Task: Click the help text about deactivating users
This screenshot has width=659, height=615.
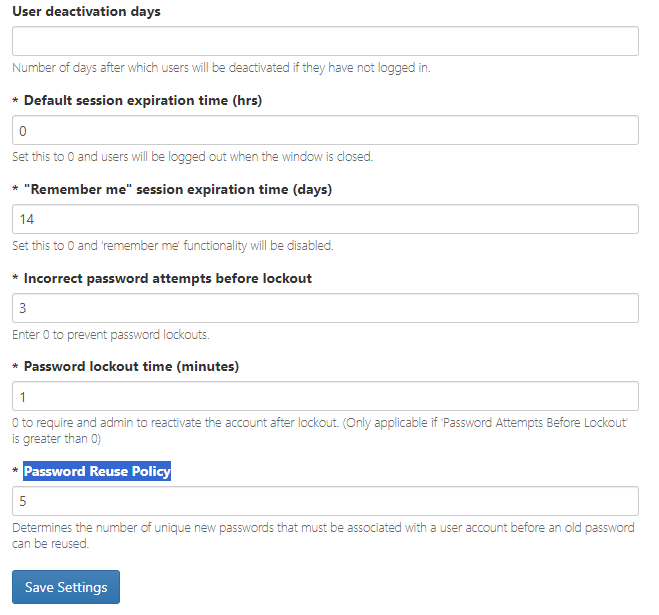Action: point(221,68)
